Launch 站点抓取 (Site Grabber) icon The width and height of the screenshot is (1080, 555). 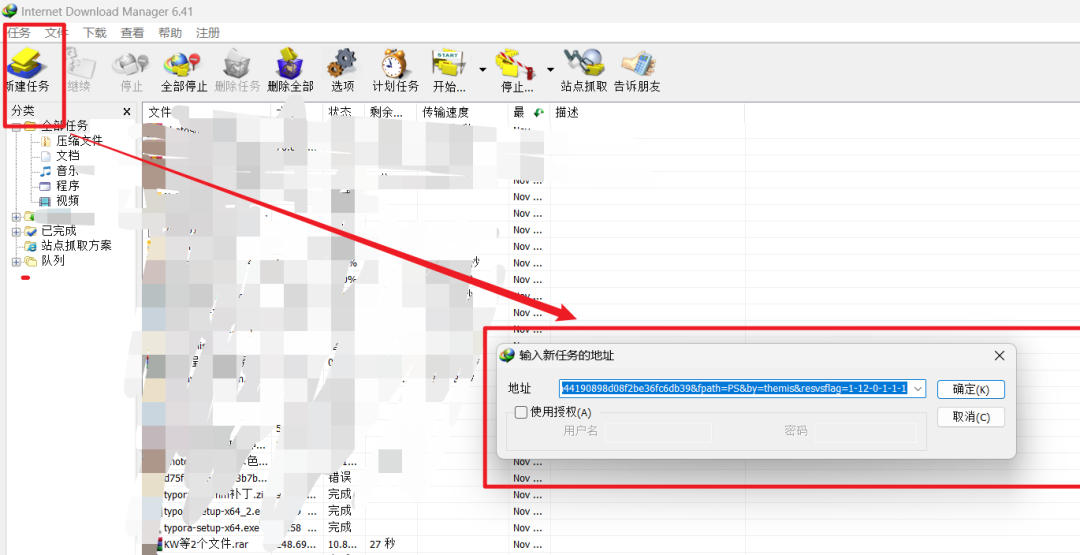point(584,63)
